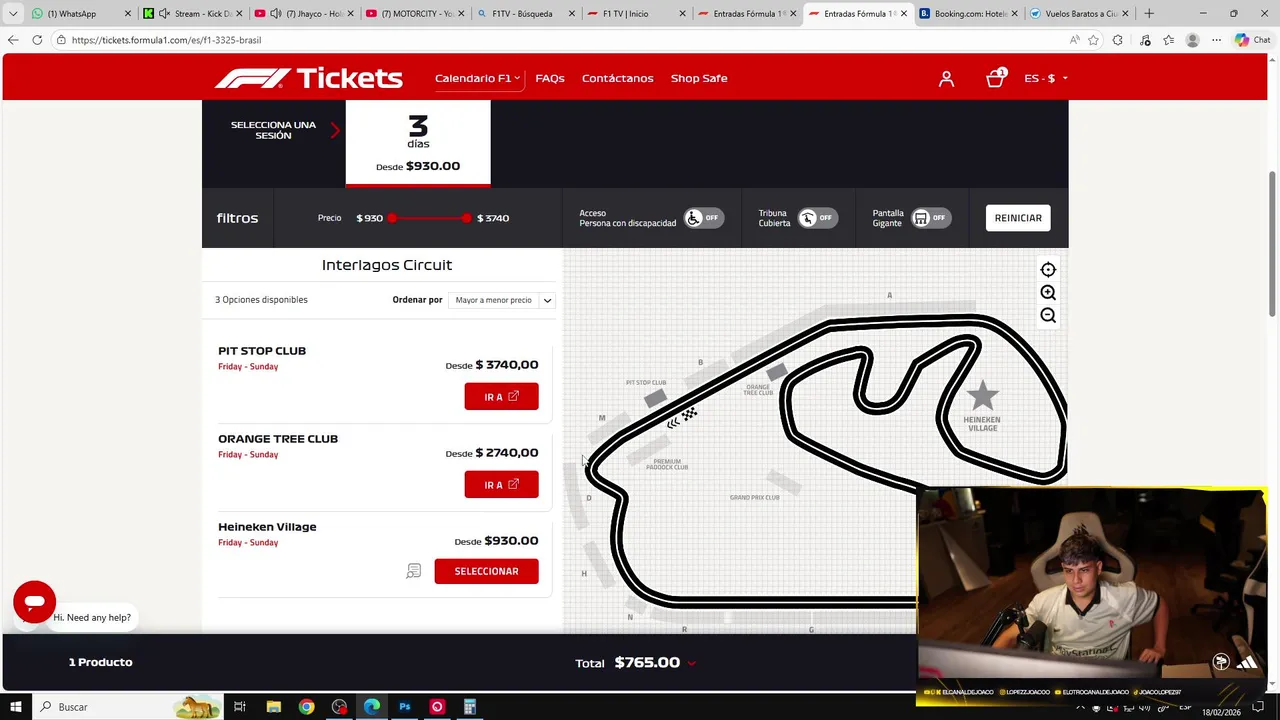Click the PREMIUM PADDOCK CLUB map label

tap(667, 464)
